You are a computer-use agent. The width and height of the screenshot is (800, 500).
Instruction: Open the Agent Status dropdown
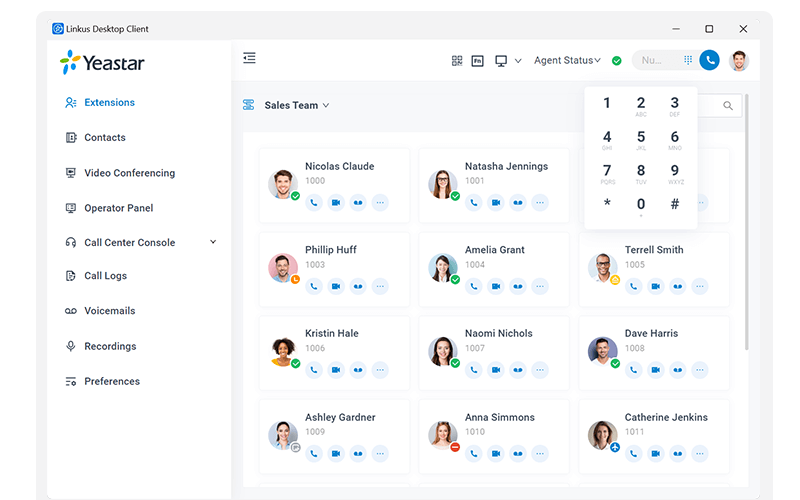(x=567, y=60)
